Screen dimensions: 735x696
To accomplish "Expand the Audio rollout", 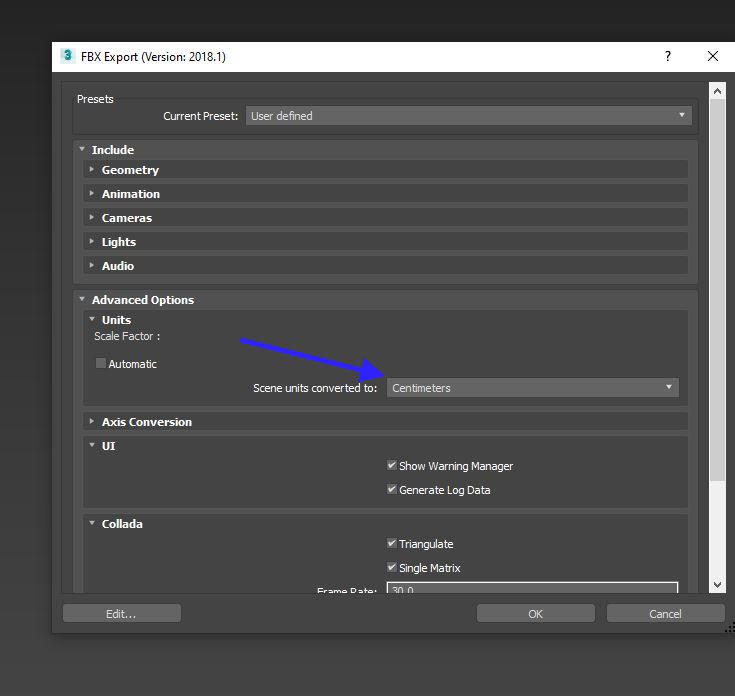I will pyautogui.click(x=117, y=266).
